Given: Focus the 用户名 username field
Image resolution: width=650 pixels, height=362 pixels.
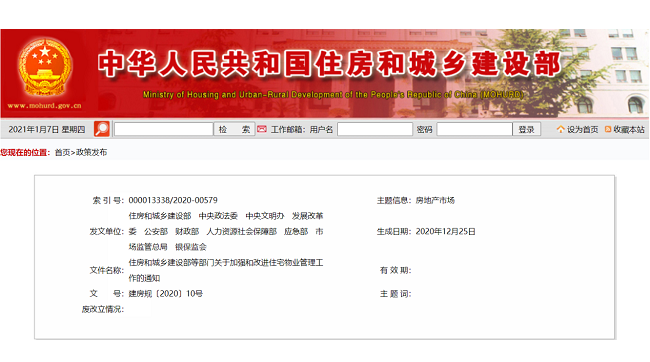Looking at the screenshot, I should pos(375,129).
